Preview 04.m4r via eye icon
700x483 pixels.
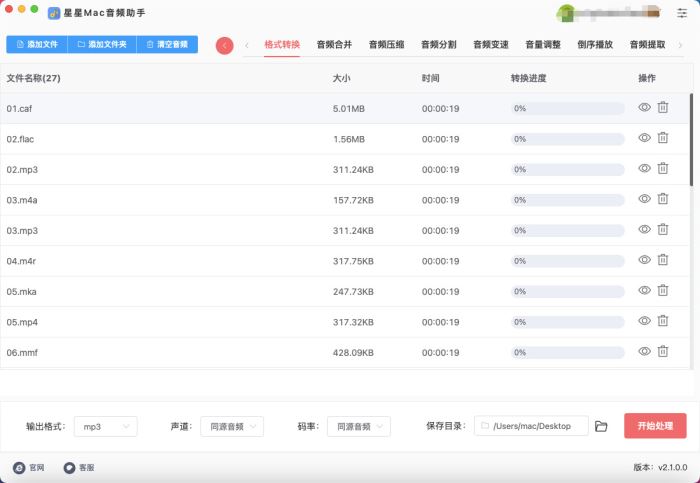click(644, 260)
